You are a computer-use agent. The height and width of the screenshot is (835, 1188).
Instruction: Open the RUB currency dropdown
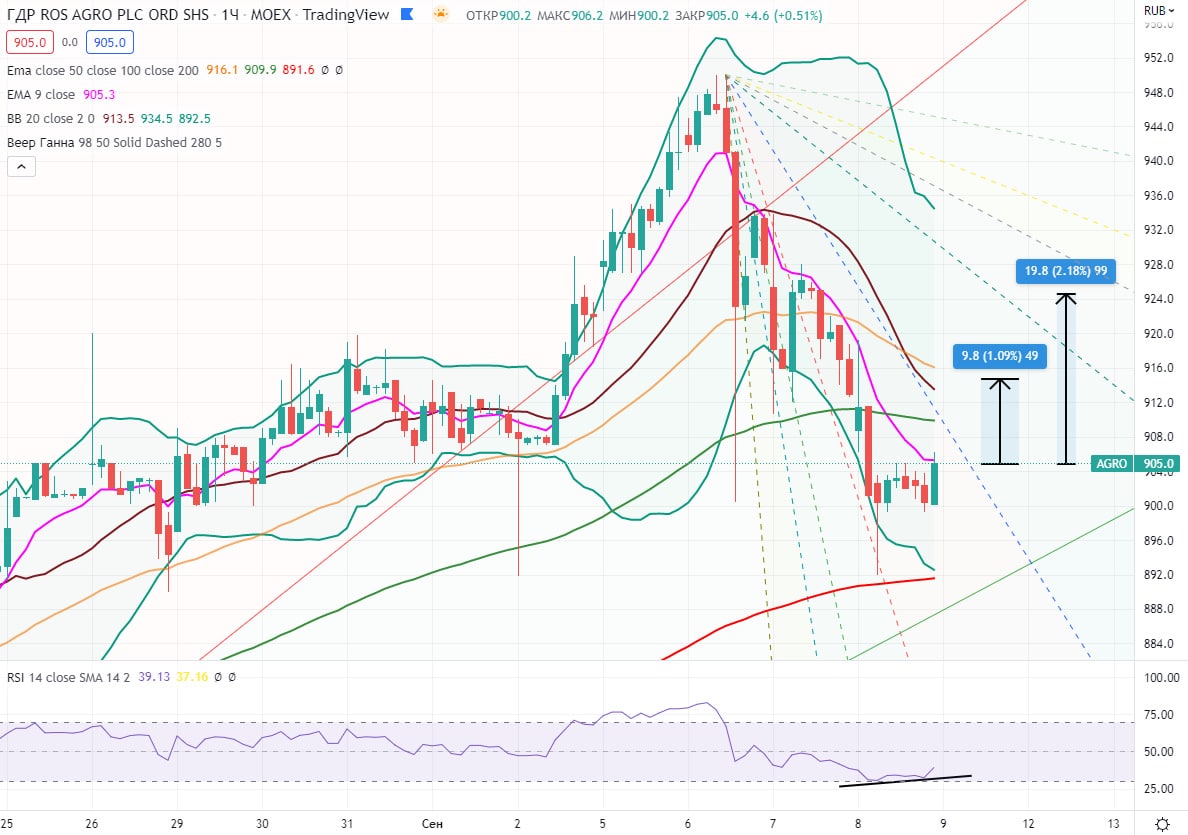1159,11
